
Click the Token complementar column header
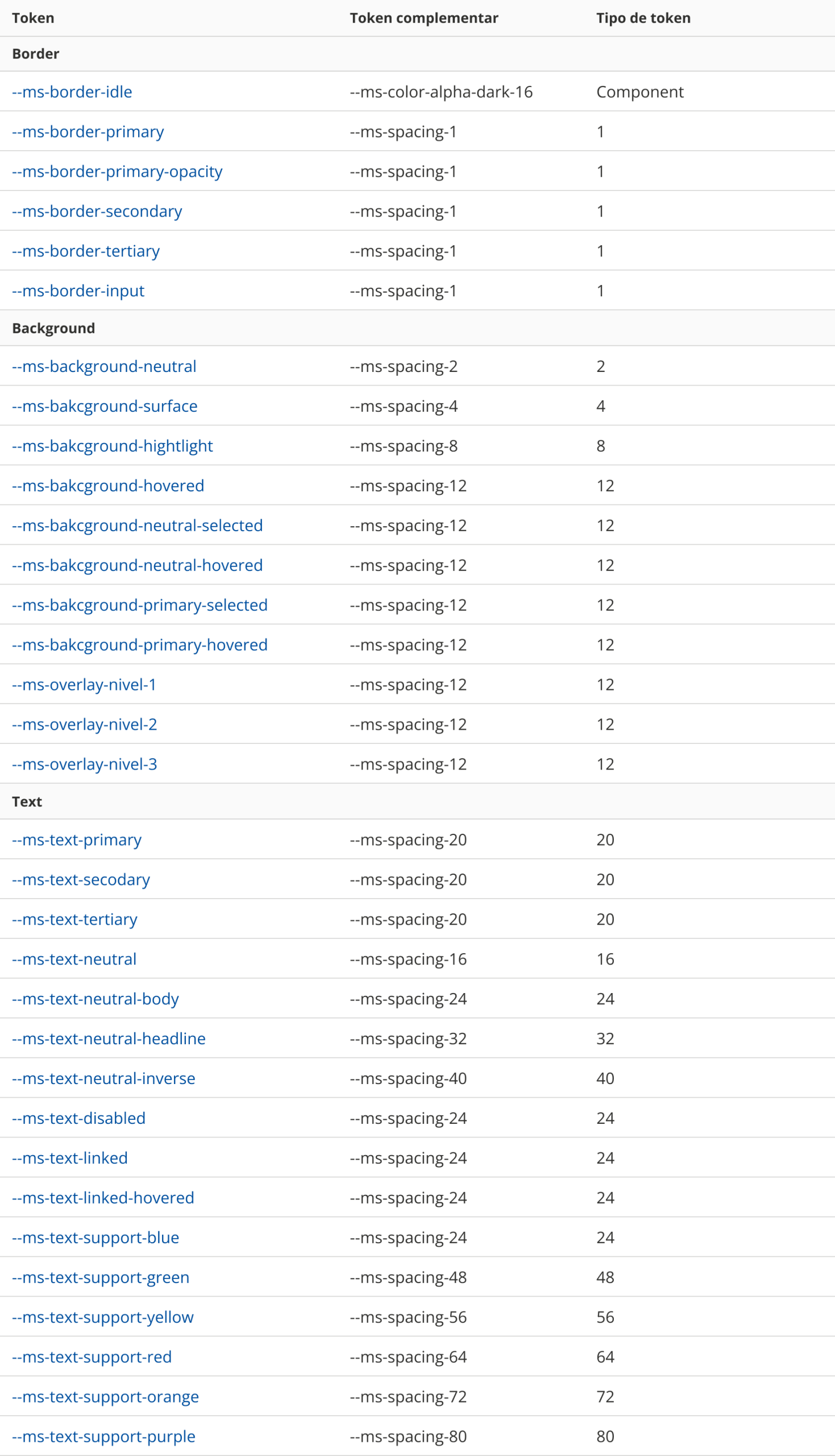[x=424, y=18]
